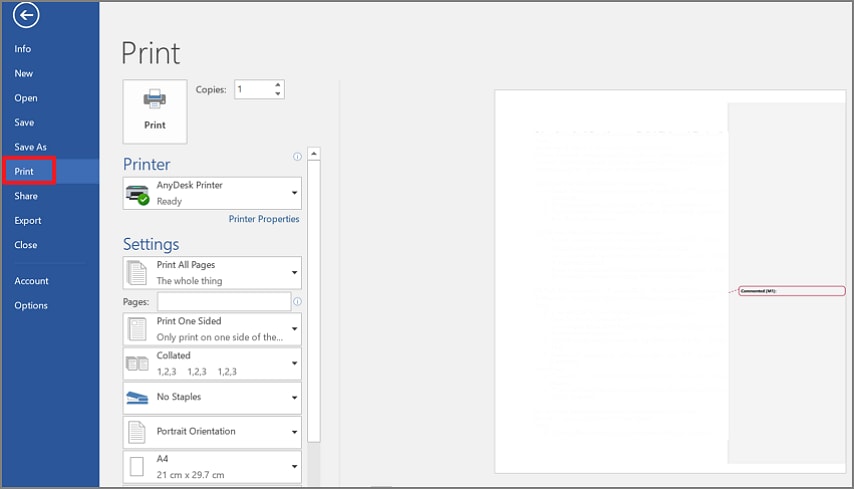The image size is (854, 489).
Task: Open Account settings in the sidebar
Action: tap(31, 281)
